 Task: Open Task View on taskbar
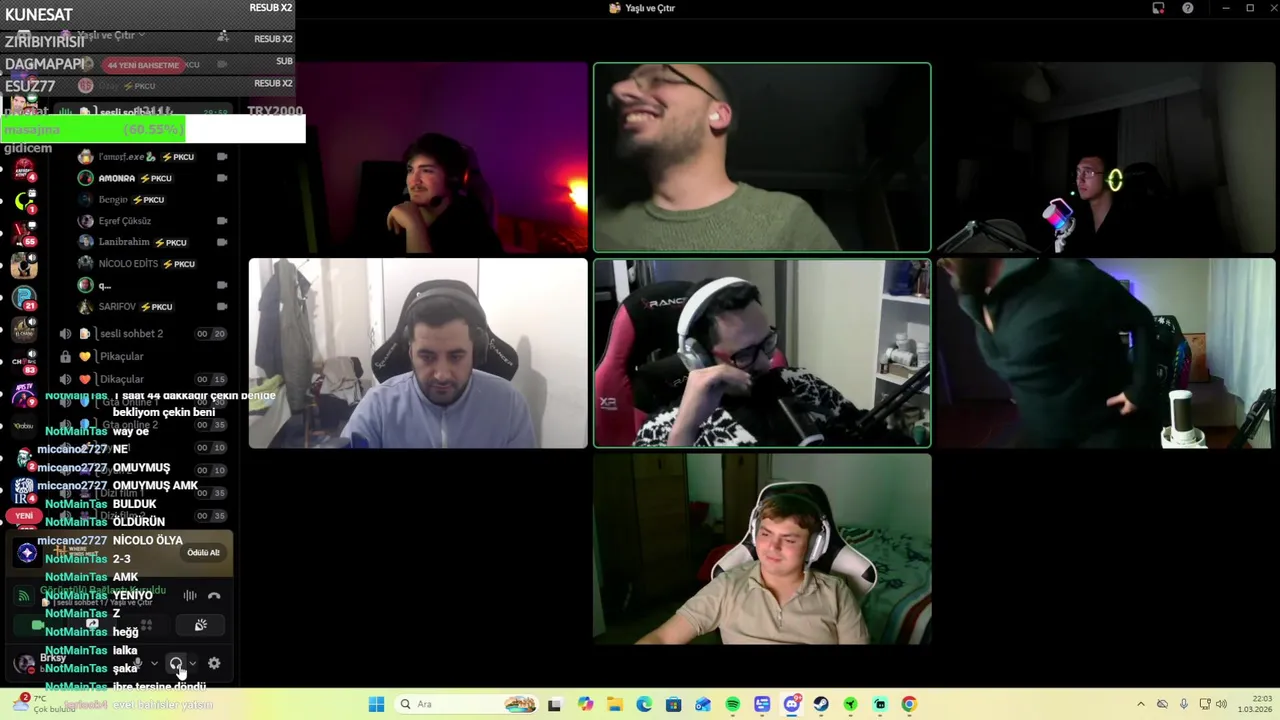(x=555, y=704)
